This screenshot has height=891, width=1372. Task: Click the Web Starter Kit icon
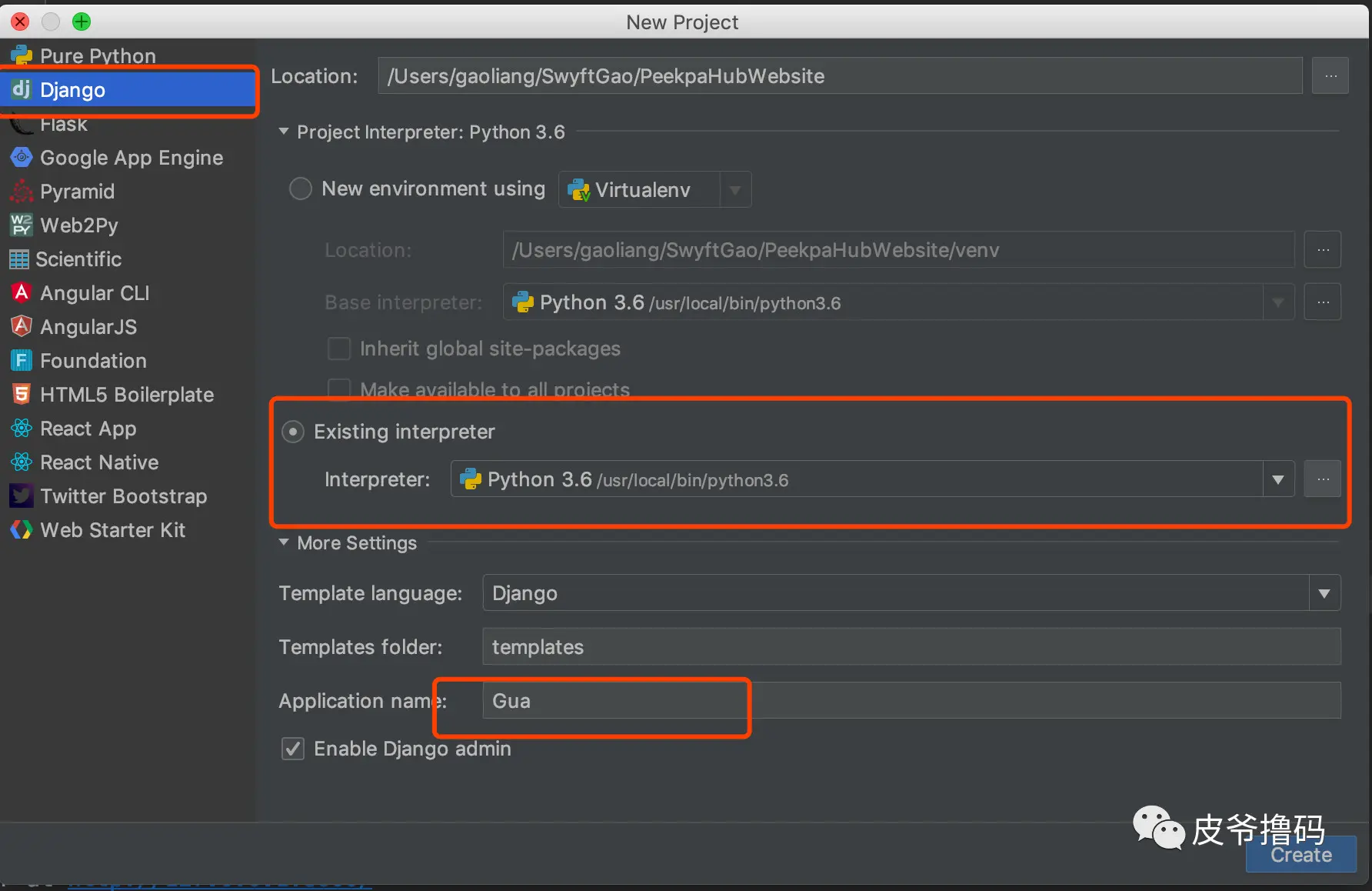22,529
